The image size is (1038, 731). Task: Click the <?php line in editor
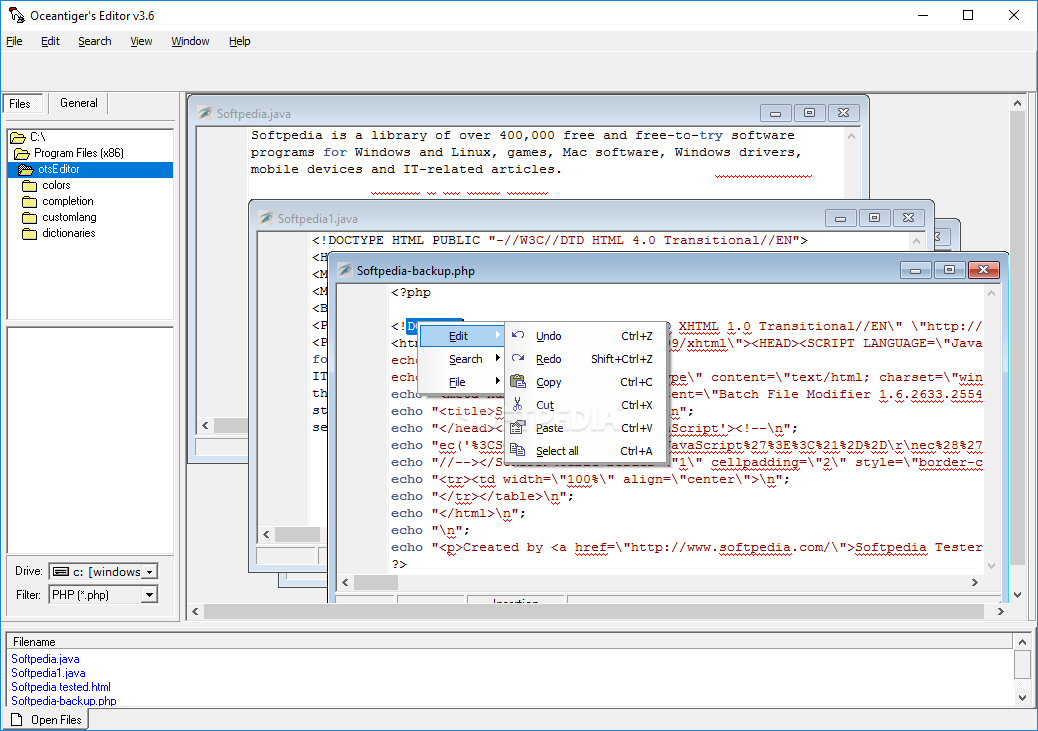[411, 292]
